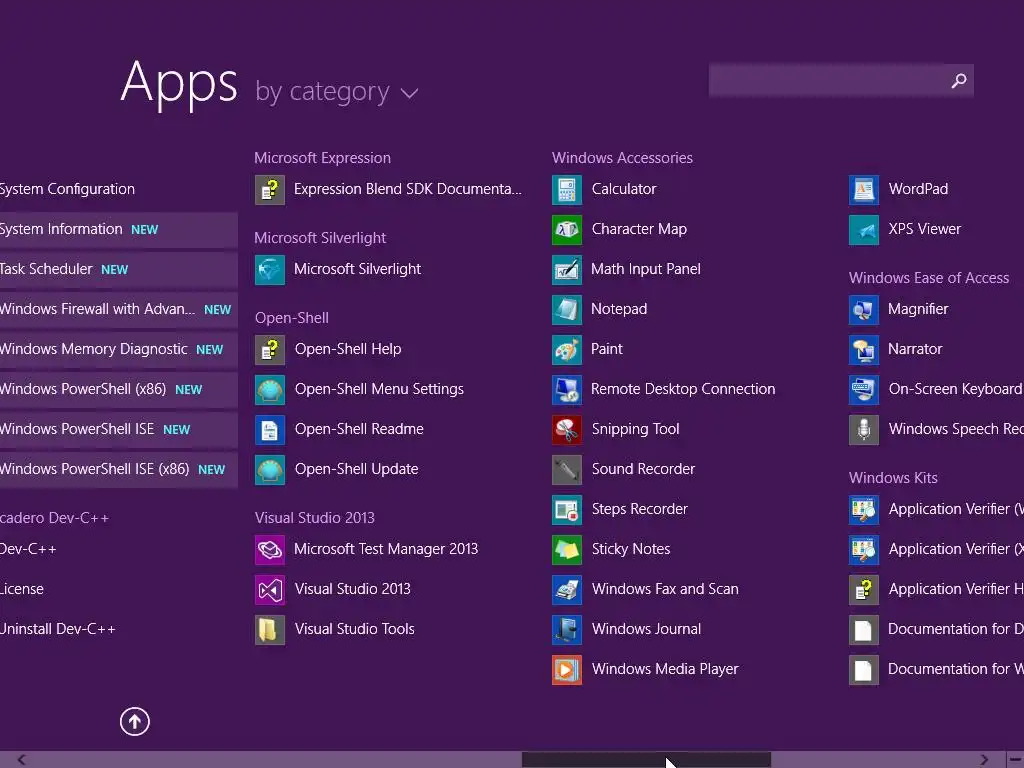This screenshot has height=768, width=1024.
Task: Click the horizontal scrollbar thumb
Action: click(x=647, y=760)
